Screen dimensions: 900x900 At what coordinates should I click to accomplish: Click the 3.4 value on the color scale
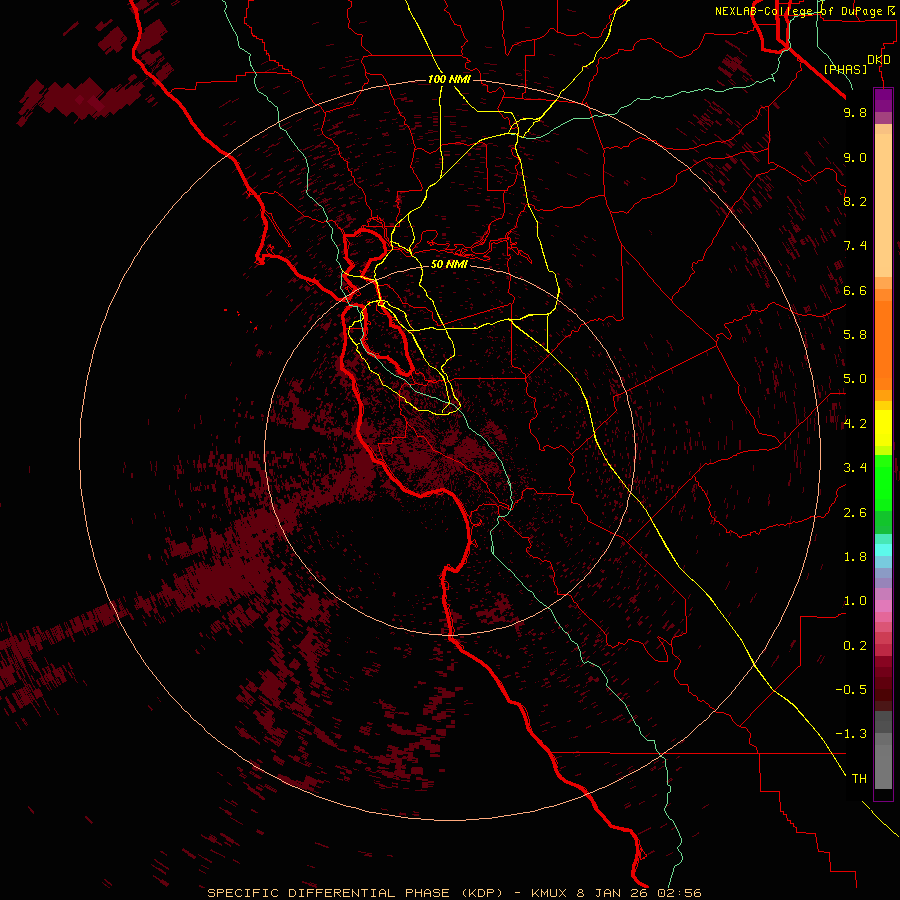coord(855,468)
